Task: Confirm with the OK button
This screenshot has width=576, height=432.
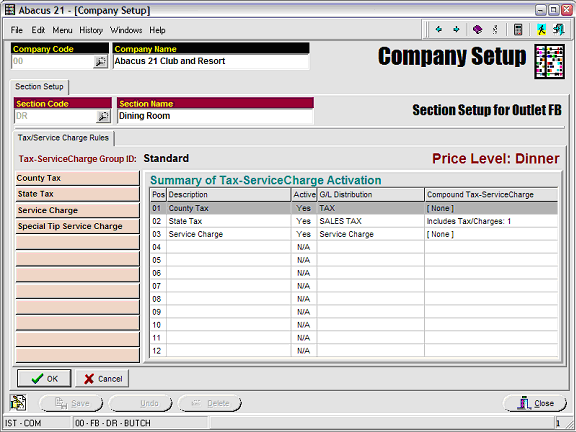Action: click(x=44, y=378)
